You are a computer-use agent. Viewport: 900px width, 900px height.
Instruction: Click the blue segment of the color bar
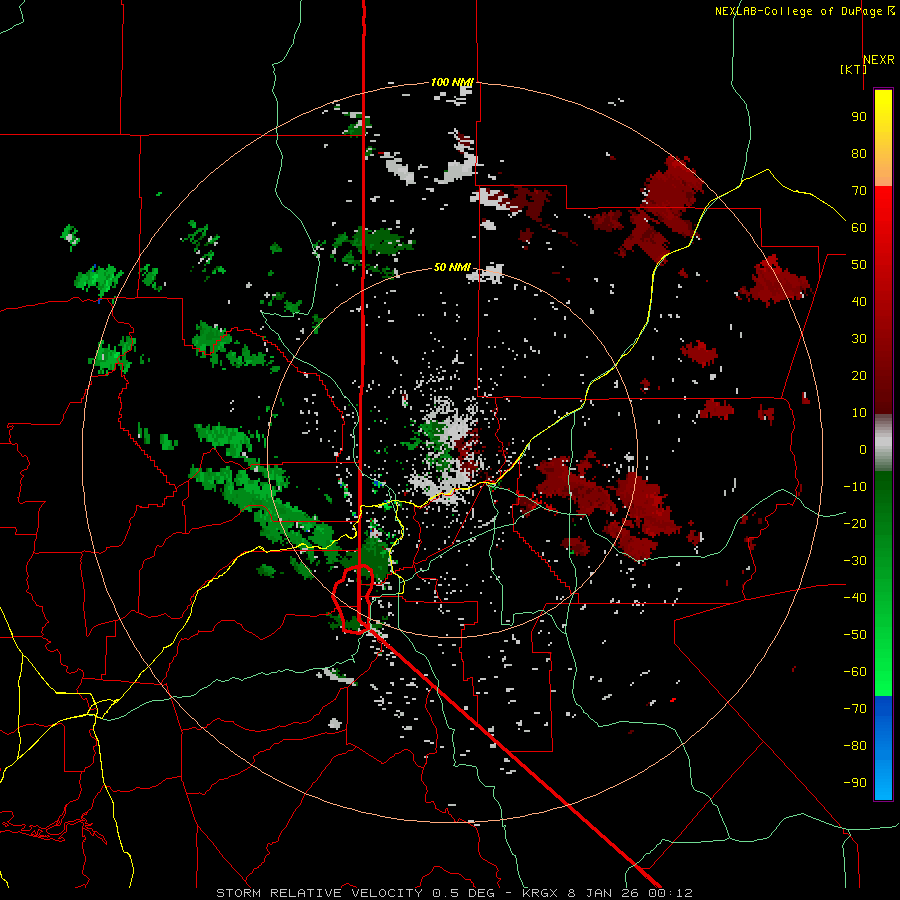click(x=883, y=747)
